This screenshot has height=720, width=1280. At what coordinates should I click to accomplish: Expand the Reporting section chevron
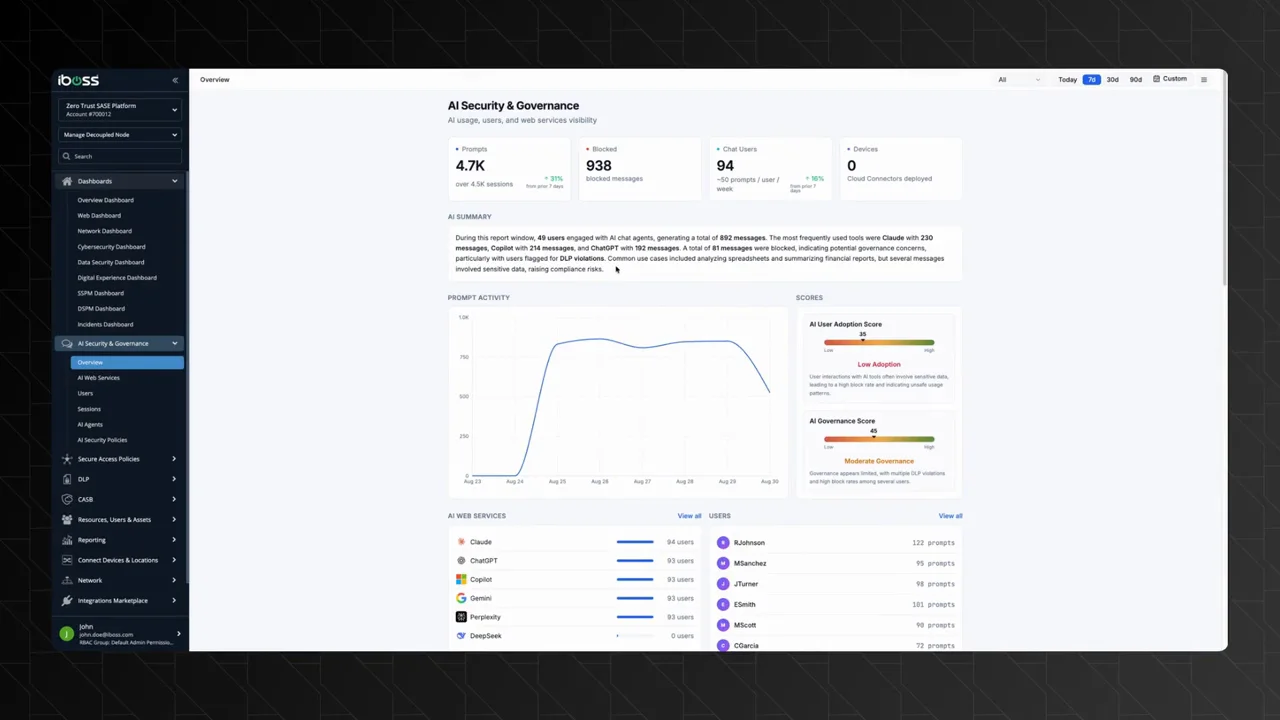click(x=174, y=540)
